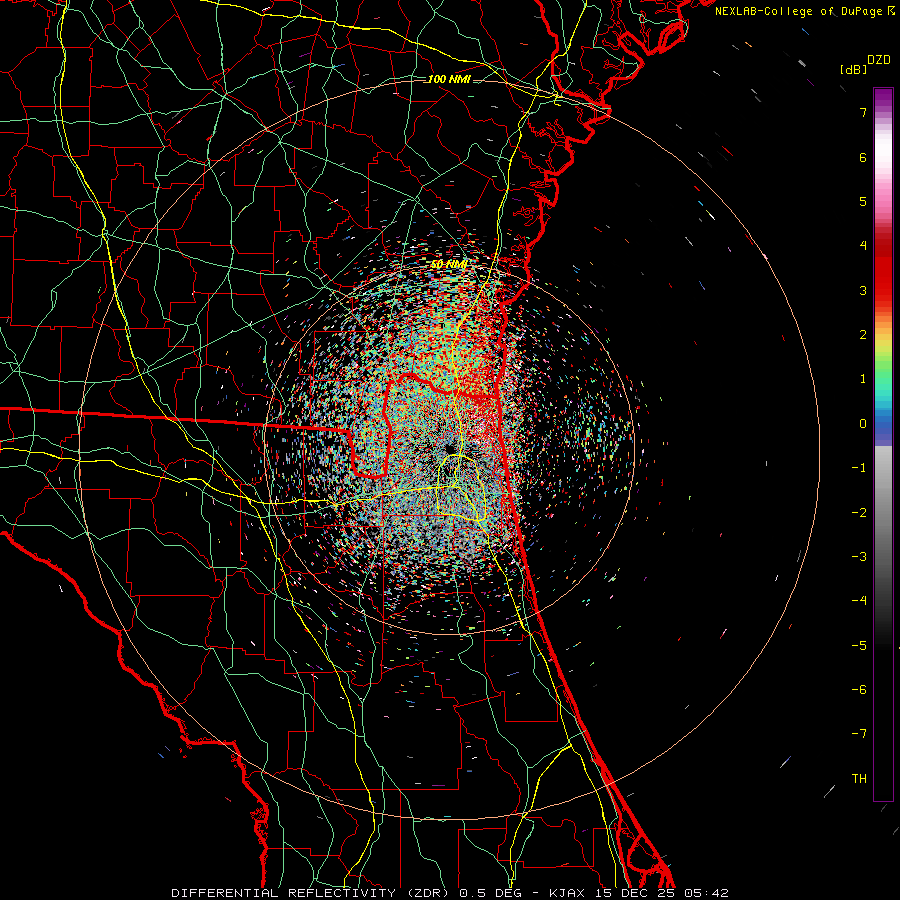
Task: Click the -7 tick label on the scale
Action: pyautogui.click(x=859, y=734)
